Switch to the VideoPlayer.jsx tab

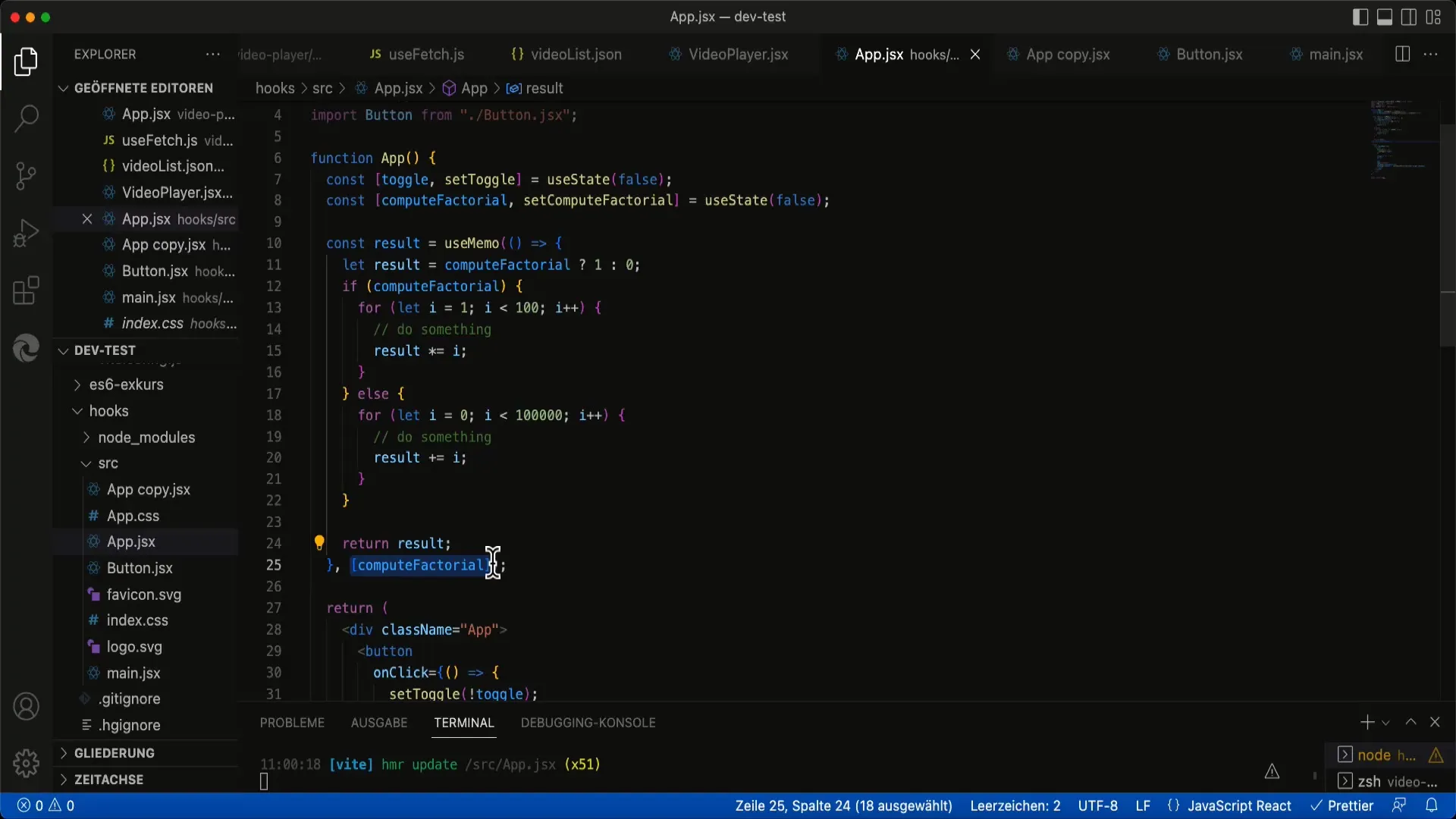(x=729, y=55)
